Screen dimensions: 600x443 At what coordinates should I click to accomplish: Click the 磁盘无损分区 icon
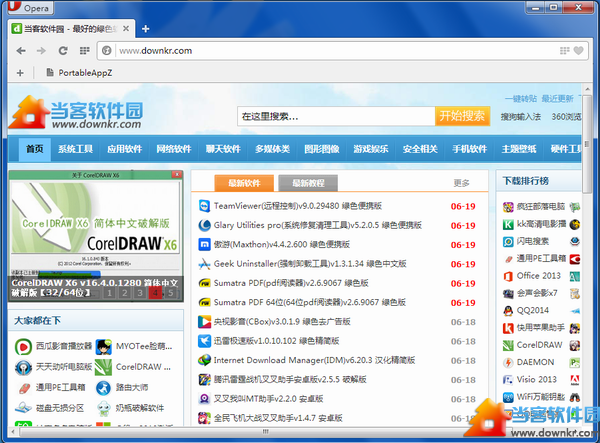tap(23, 408)
